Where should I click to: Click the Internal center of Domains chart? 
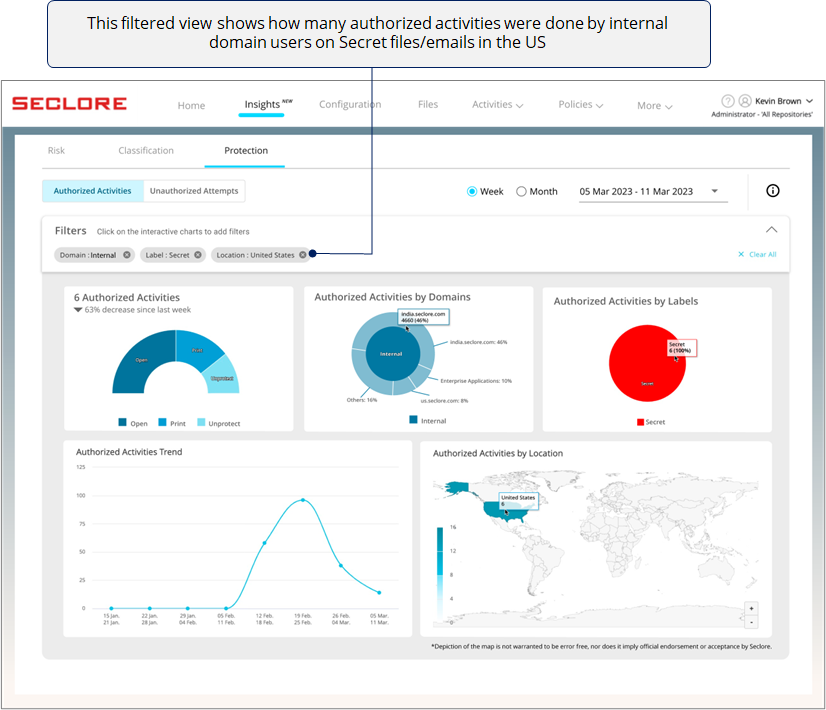[x=391, y=354]
